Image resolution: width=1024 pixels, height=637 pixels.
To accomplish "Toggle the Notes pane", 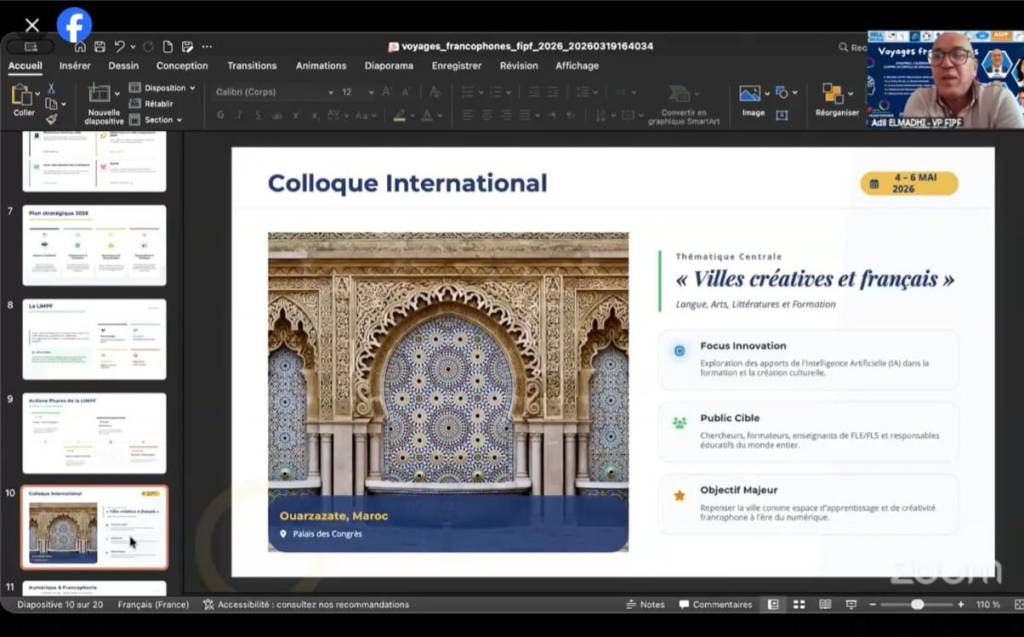I will coord(645,605).
